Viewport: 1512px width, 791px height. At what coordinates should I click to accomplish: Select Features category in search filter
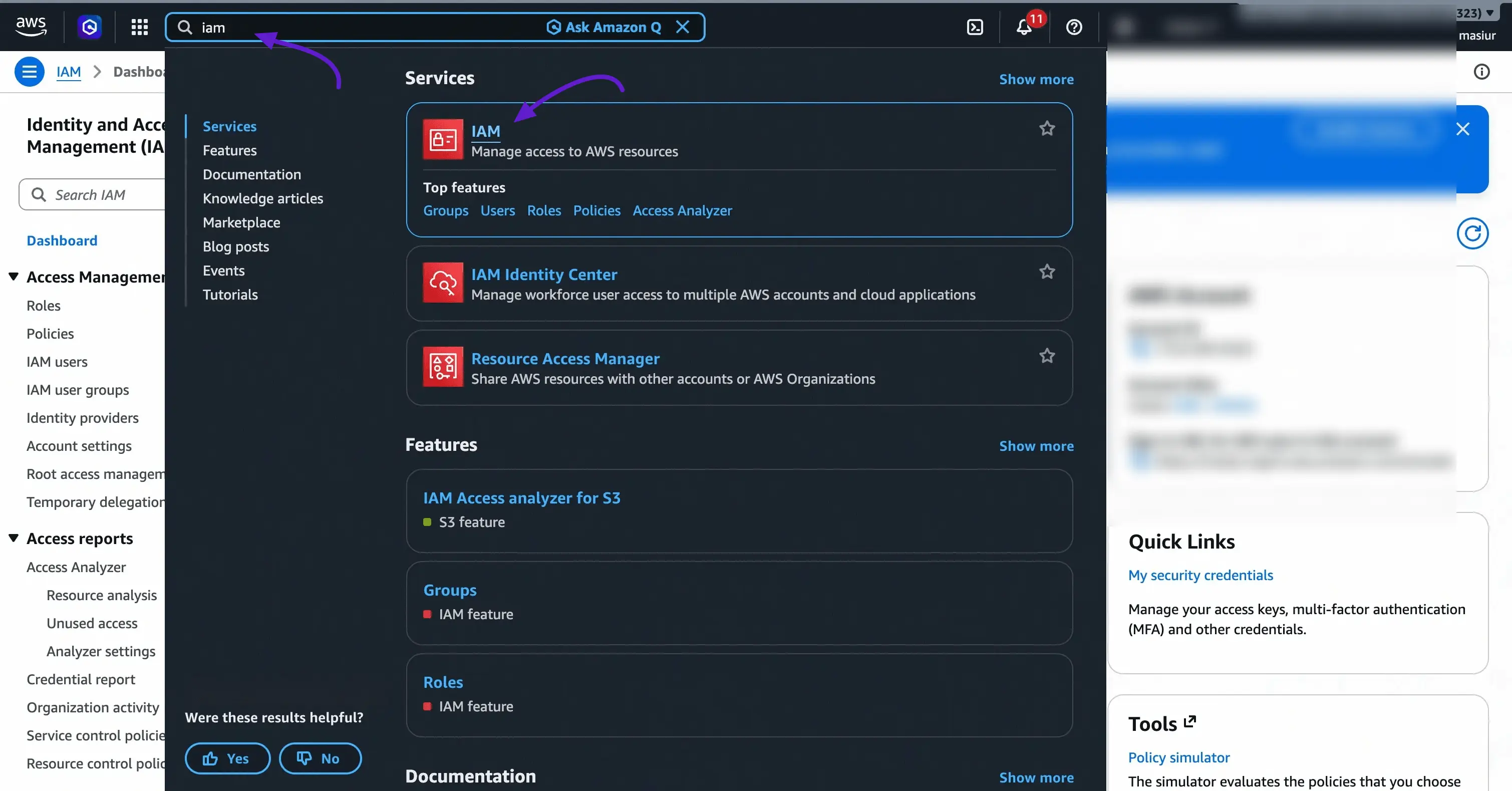229,150
